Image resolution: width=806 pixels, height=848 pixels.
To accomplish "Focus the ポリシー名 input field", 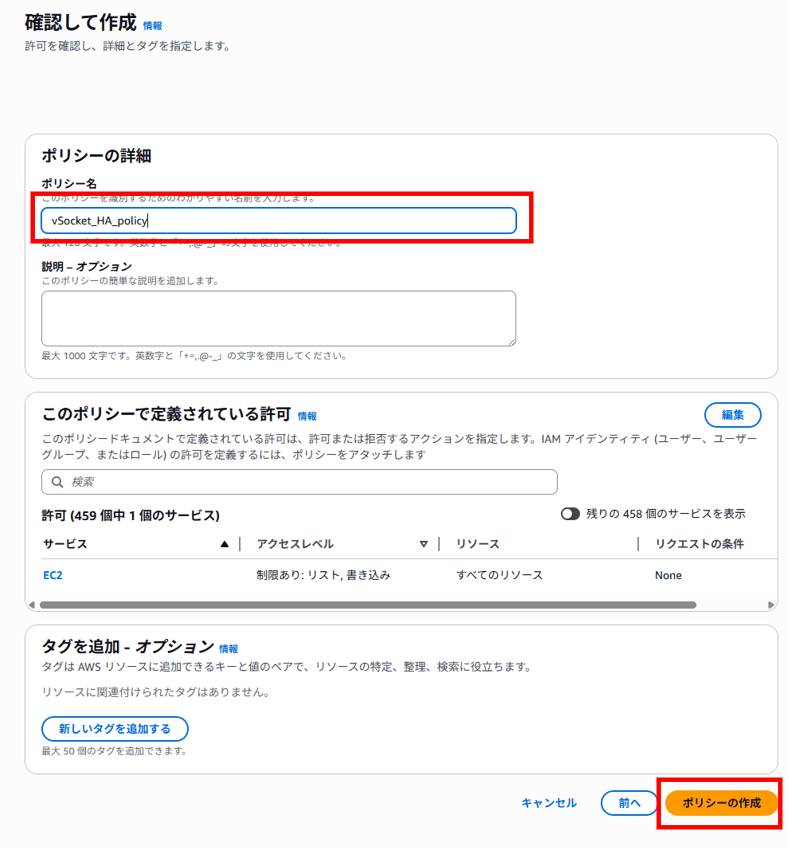I will click(279, 221).
